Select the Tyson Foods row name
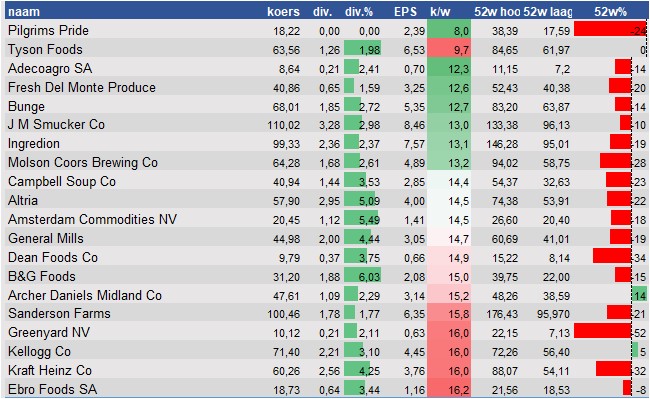Image resolution: width=650 pixels, height=399 pixels. pos(45,50)
